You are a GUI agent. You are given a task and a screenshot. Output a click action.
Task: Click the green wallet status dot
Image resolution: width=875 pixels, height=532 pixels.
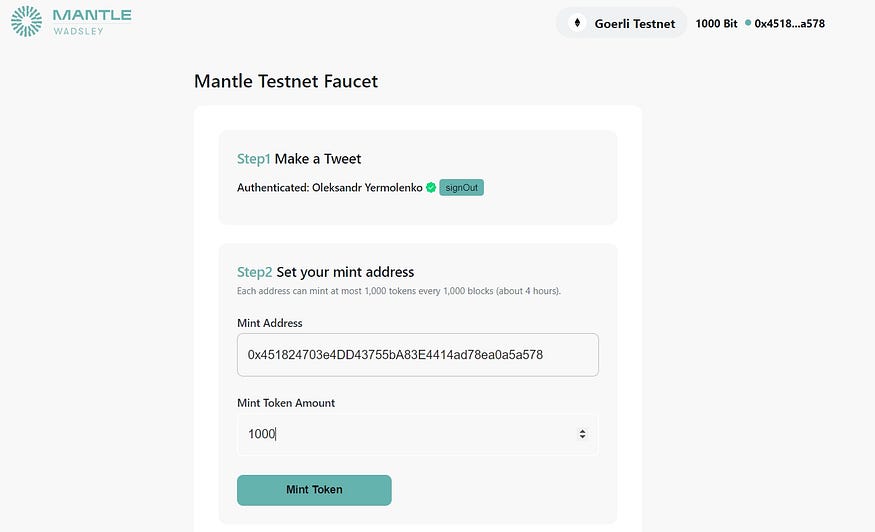[x=748, y=22]
